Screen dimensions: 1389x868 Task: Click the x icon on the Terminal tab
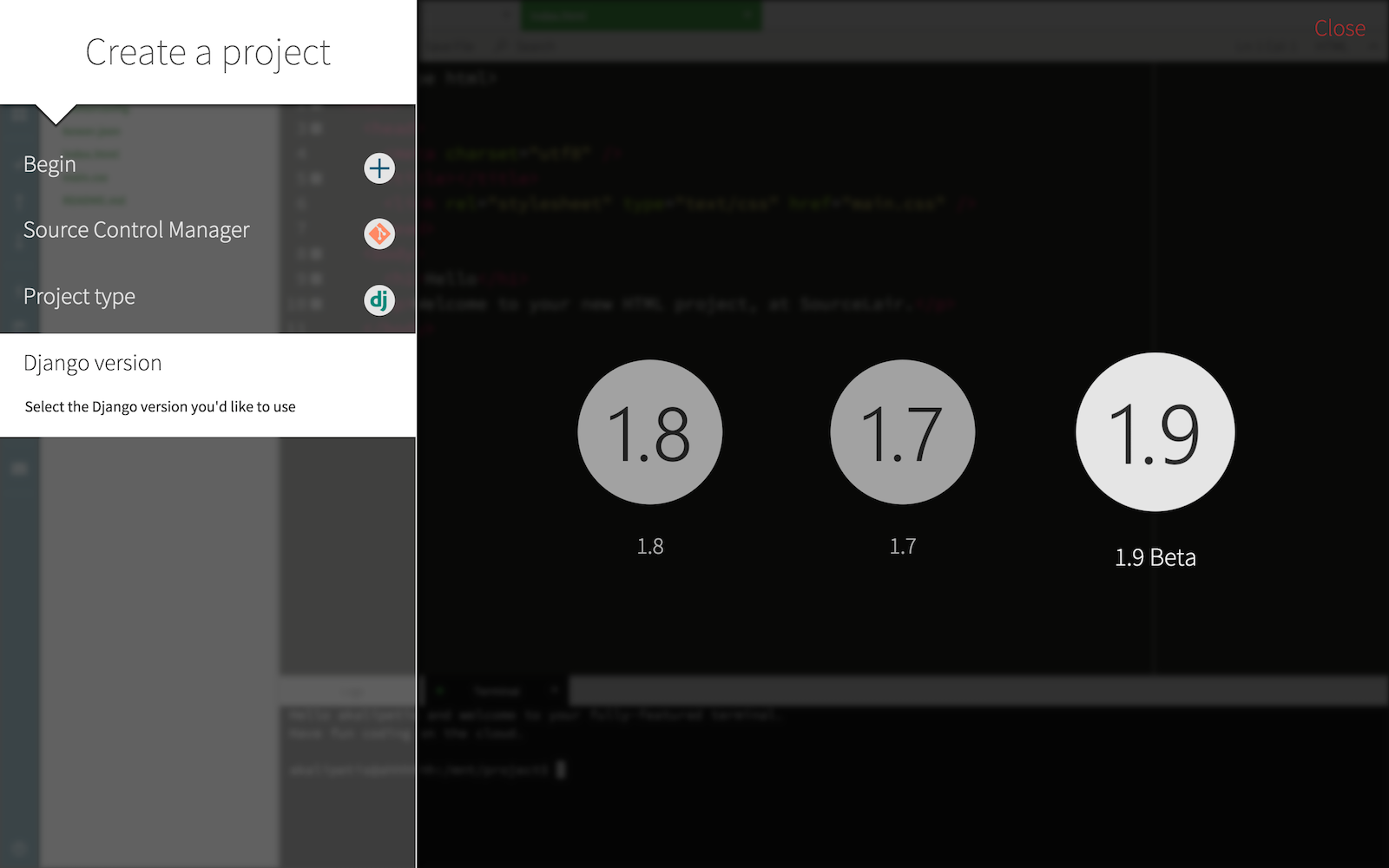(x=555, y=689)
